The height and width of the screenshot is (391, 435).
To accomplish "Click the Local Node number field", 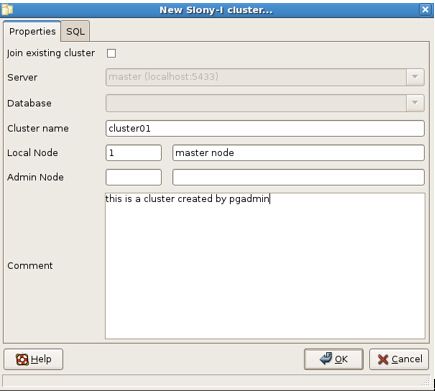I will [x=134, y=153].
